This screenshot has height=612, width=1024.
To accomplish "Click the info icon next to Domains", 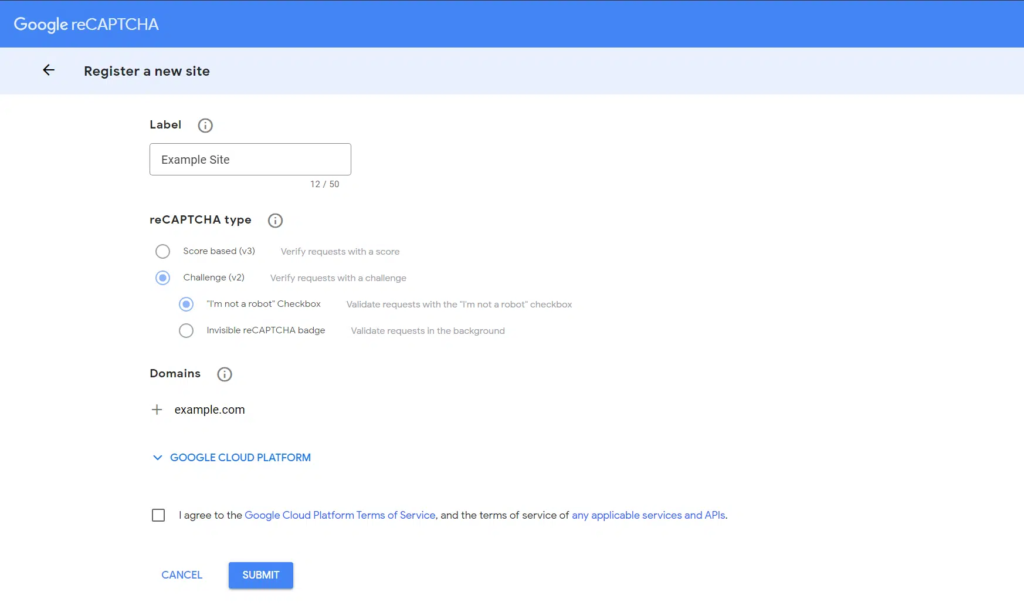I will pos(224,374).
